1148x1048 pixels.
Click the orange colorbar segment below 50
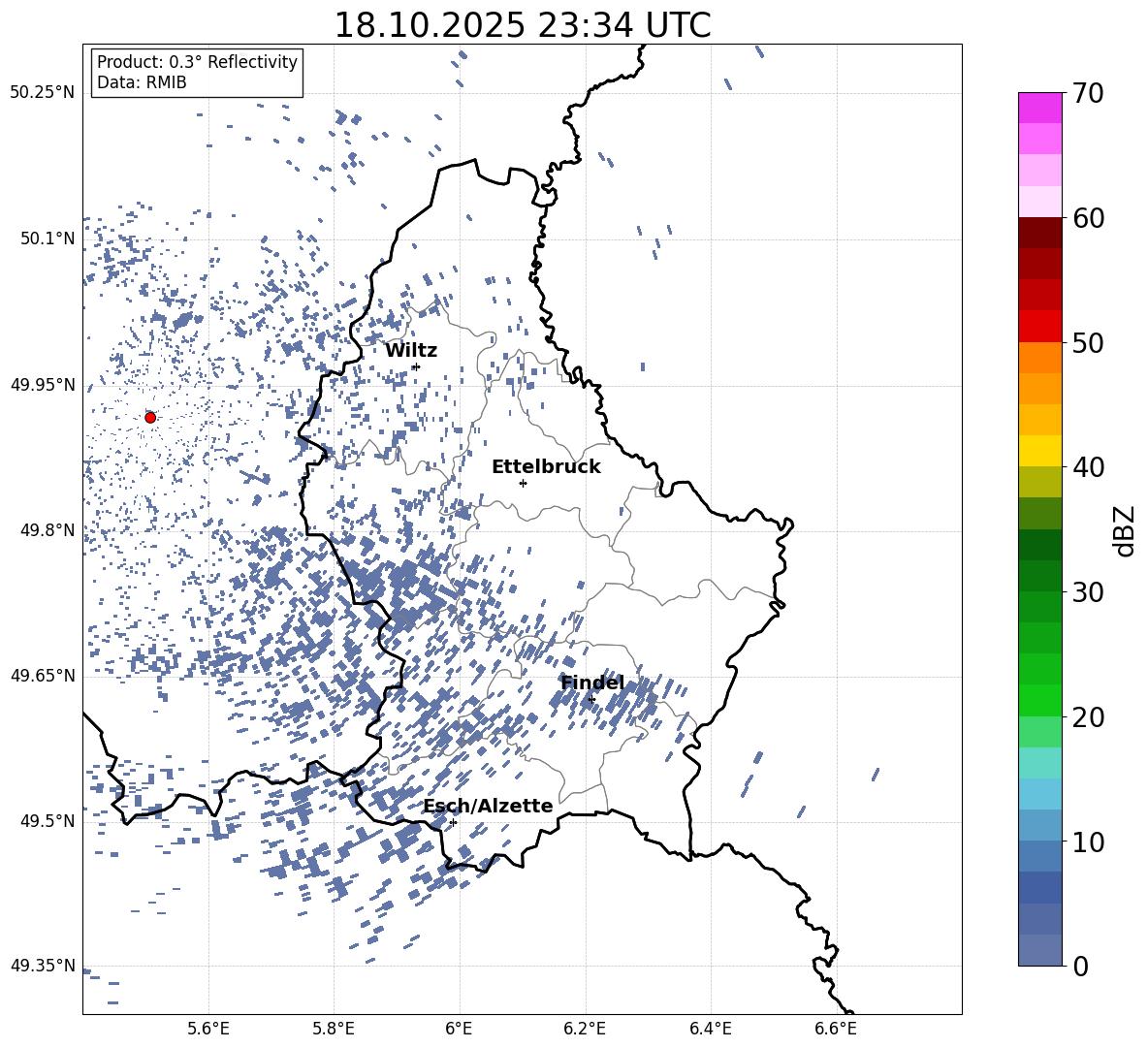coord(1040,357)
